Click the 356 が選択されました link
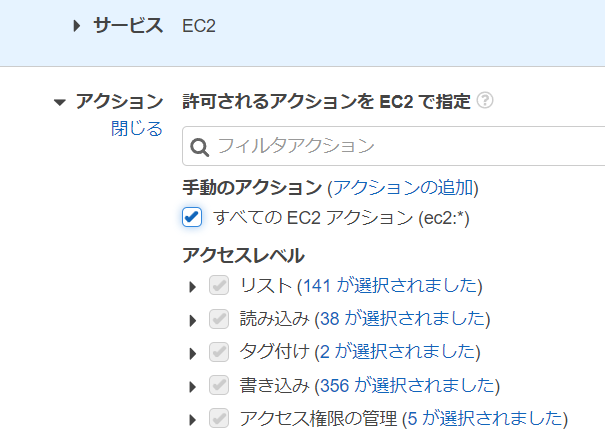605x441 pixels. (x=407, y=386)
